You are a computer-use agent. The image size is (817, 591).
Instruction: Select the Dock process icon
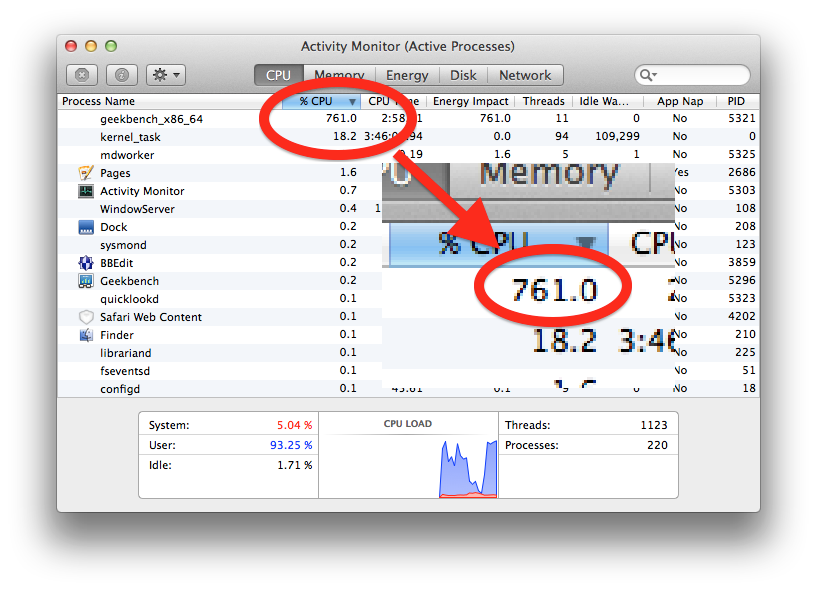pos(85,227)
